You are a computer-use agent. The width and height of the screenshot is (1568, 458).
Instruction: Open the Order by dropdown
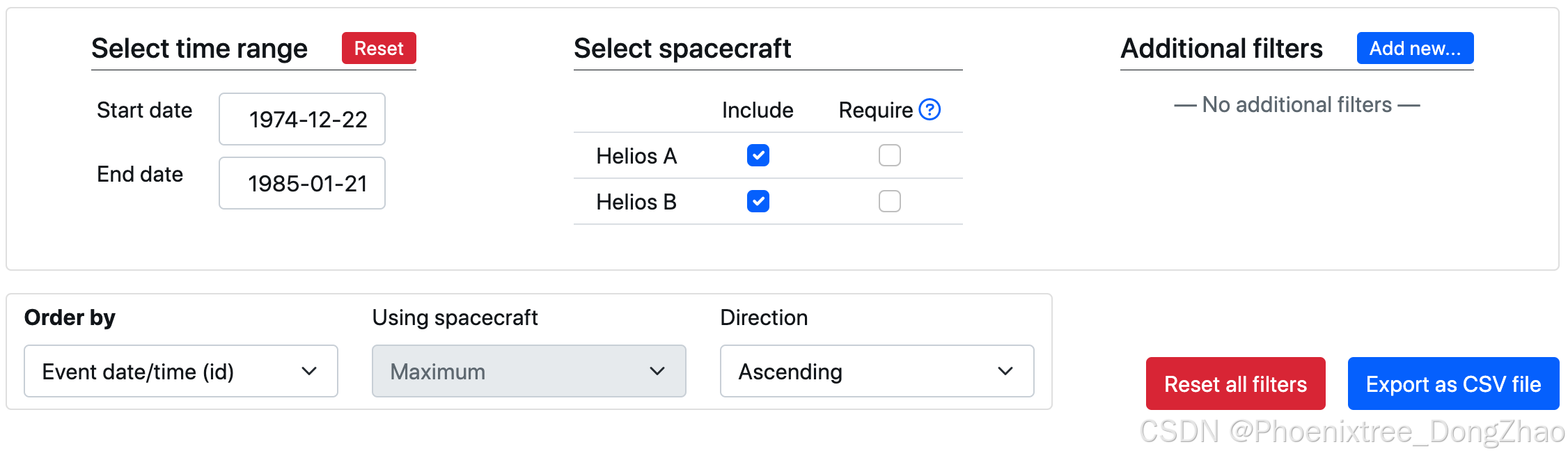pyautogui.click(x=180, y=372)
